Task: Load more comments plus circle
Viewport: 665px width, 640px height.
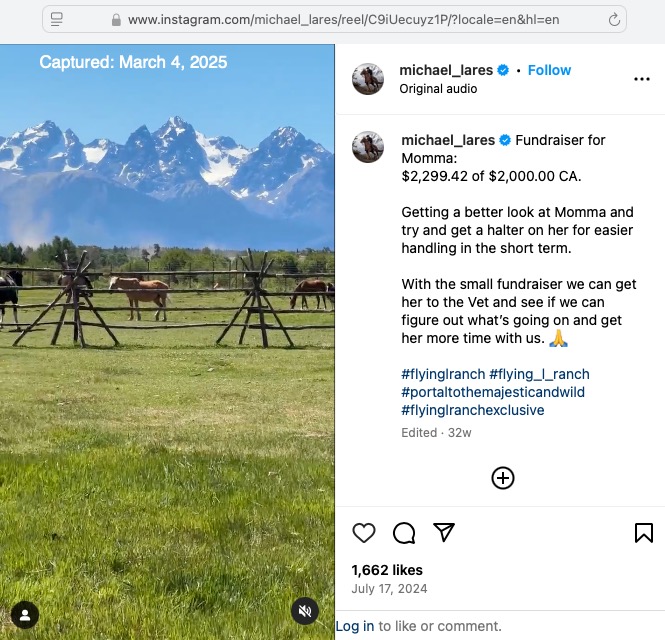Action: 503,478
